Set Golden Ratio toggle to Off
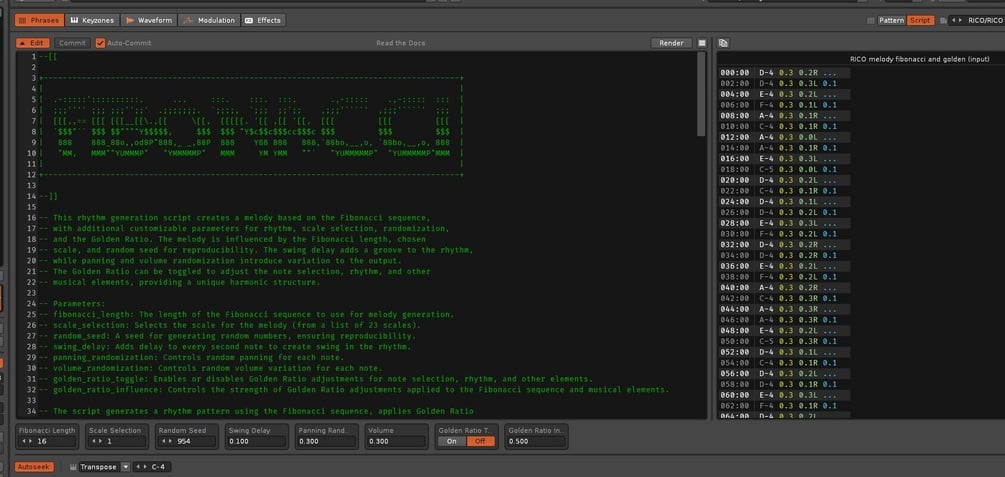 click(481, 441)
